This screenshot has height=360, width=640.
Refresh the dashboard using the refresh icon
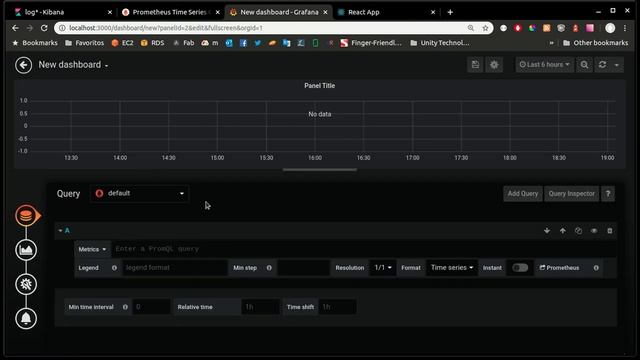tap(602, 64)
